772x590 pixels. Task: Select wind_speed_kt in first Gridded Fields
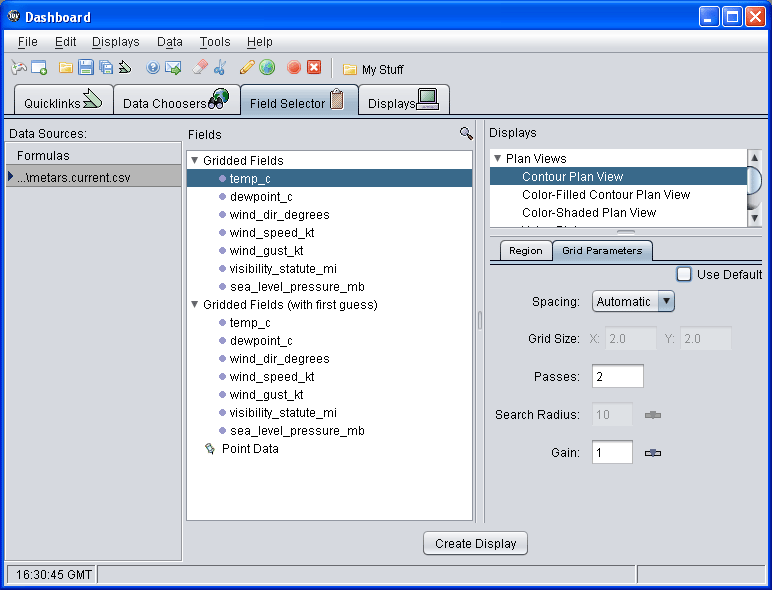271,232
